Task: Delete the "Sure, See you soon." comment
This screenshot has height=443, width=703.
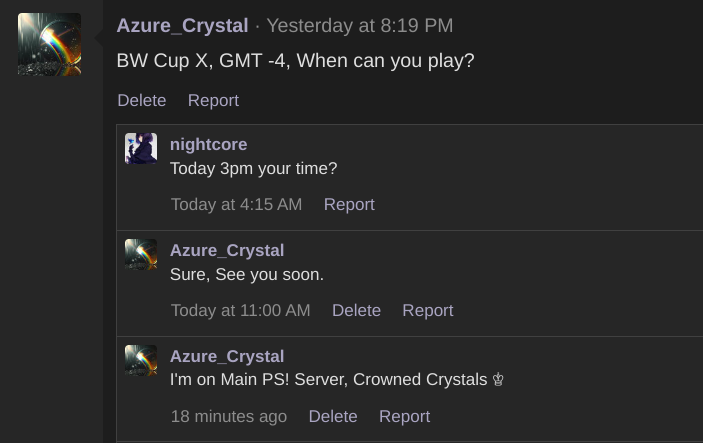Action: point(356,310)
